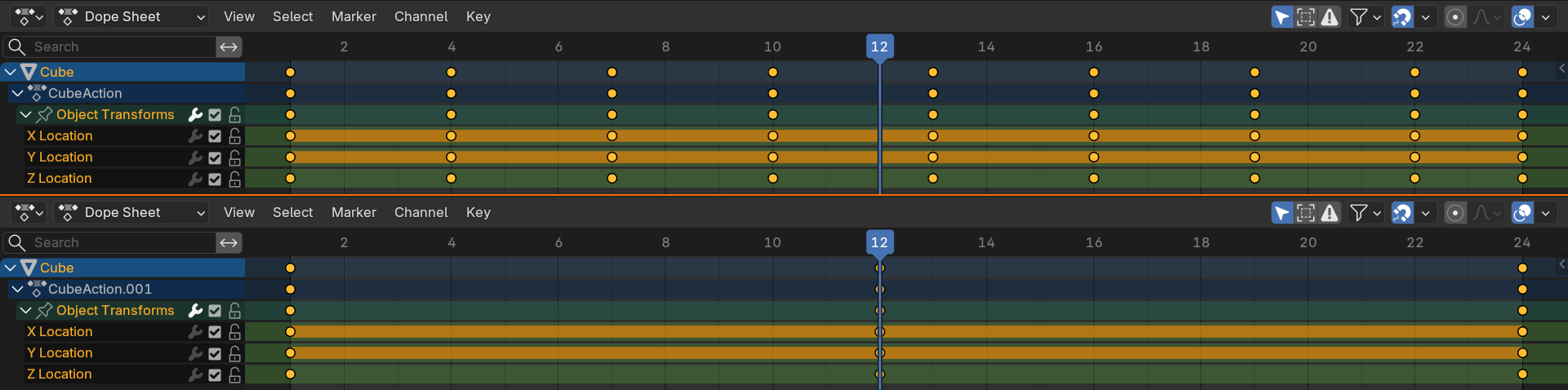
Task: Click the Search field in CubeAction.001 editor
Action: point(109,242)
